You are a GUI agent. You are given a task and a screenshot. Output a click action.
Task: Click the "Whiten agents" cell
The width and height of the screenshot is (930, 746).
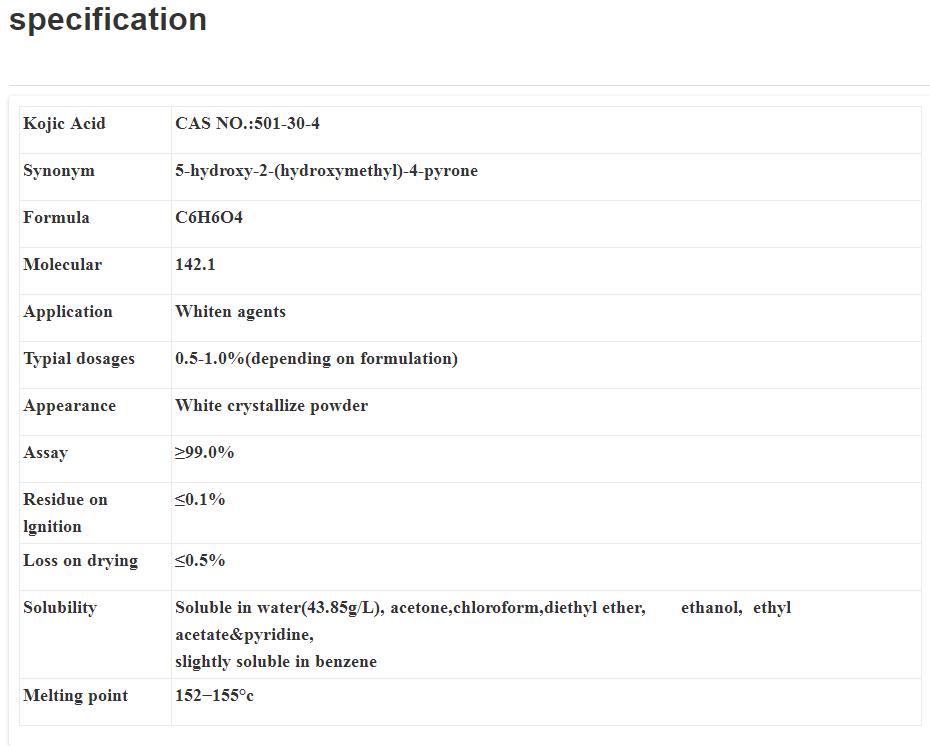click(230, 312)
